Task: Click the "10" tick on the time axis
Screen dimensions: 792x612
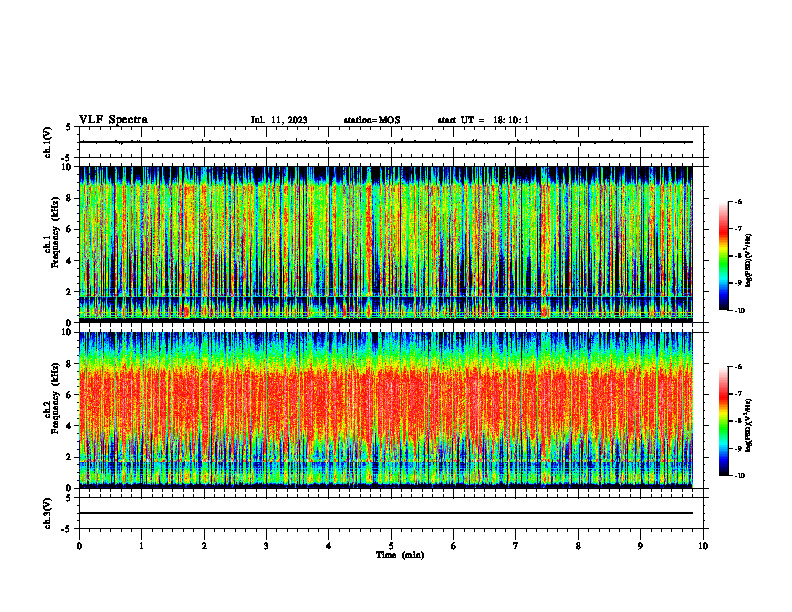Action: [x=703, y=546]
